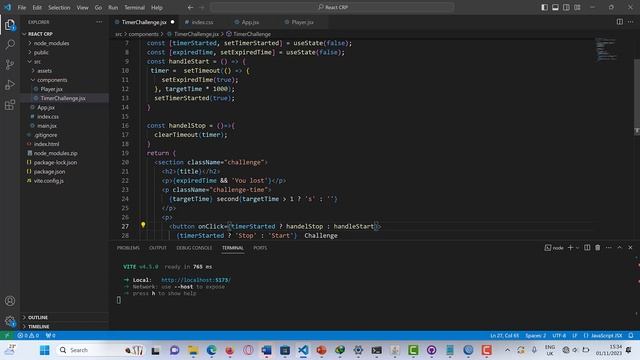Split the editor right
The height and width of the screenshot is (360, 640).
click(x=620, y=22)
